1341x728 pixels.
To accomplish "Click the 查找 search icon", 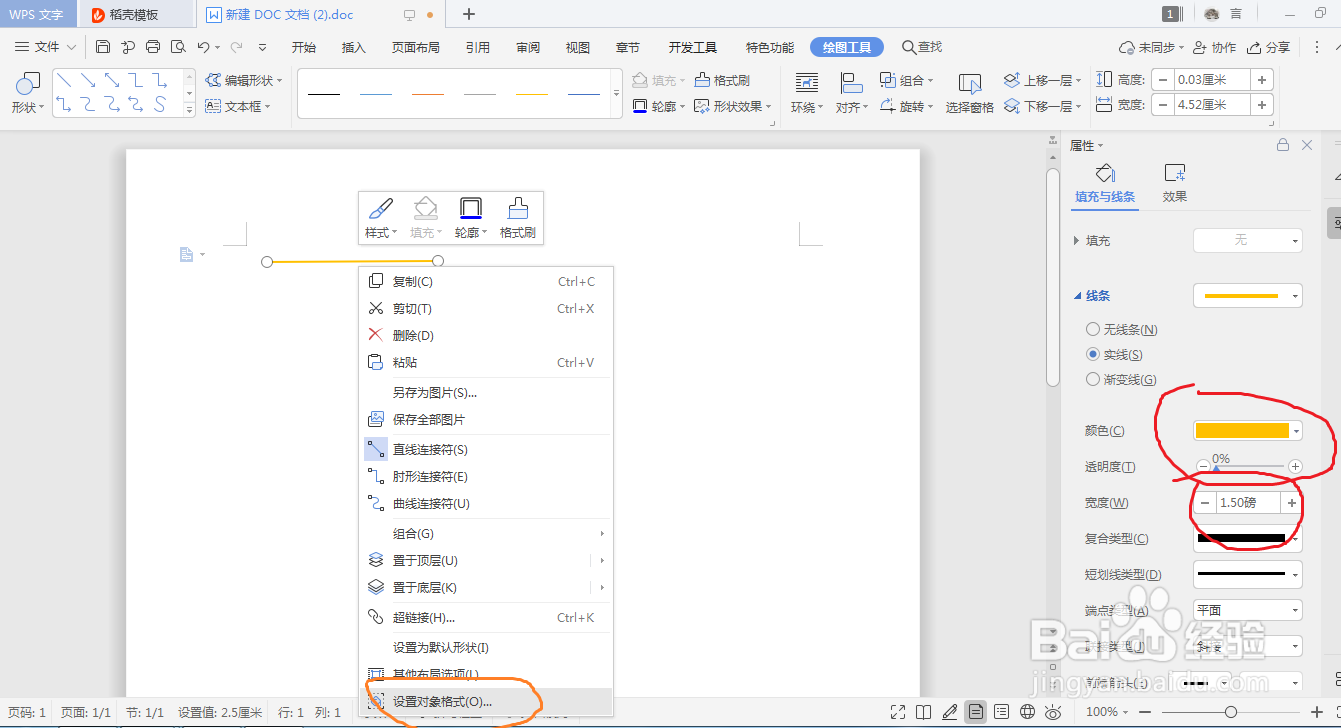I will (x=909, y=47).
